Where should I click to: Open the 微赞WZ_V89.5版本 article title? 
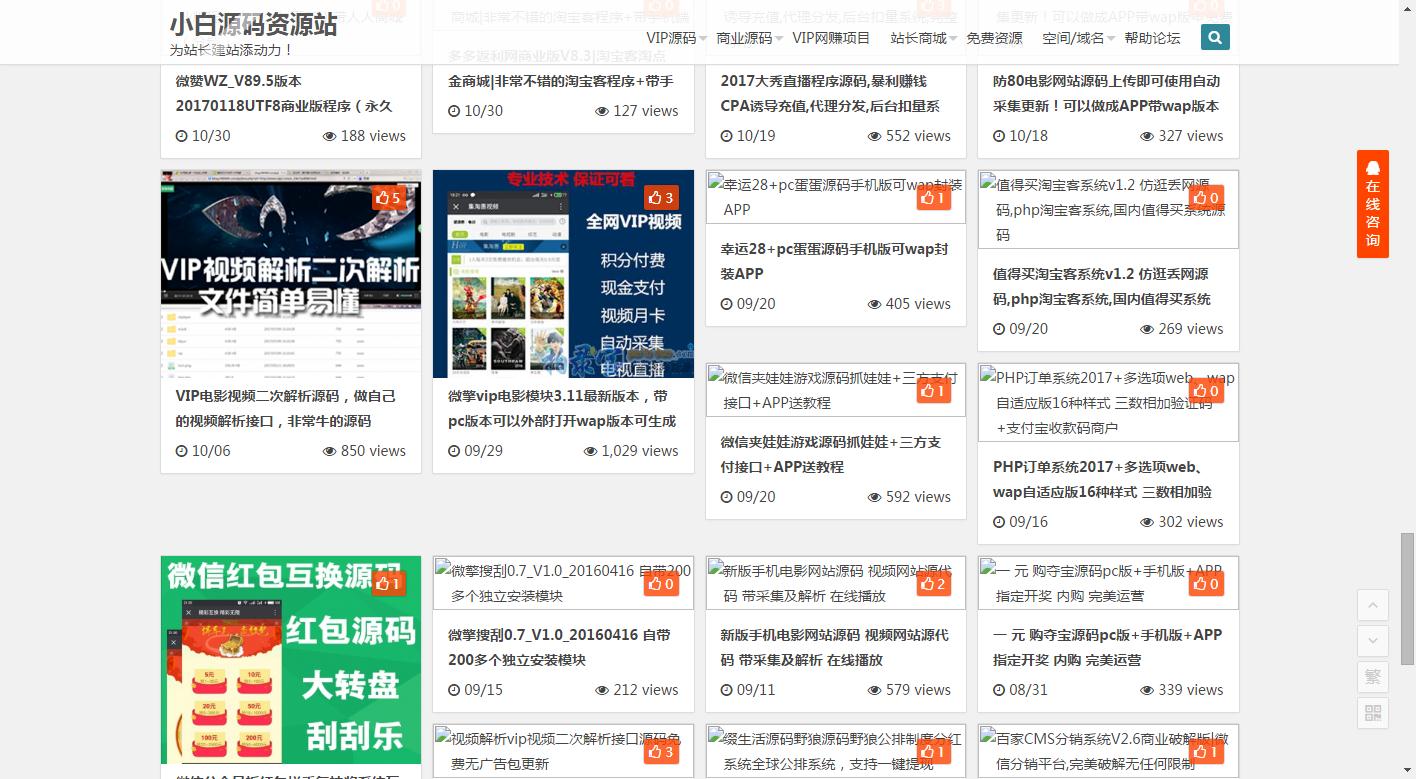284,93
